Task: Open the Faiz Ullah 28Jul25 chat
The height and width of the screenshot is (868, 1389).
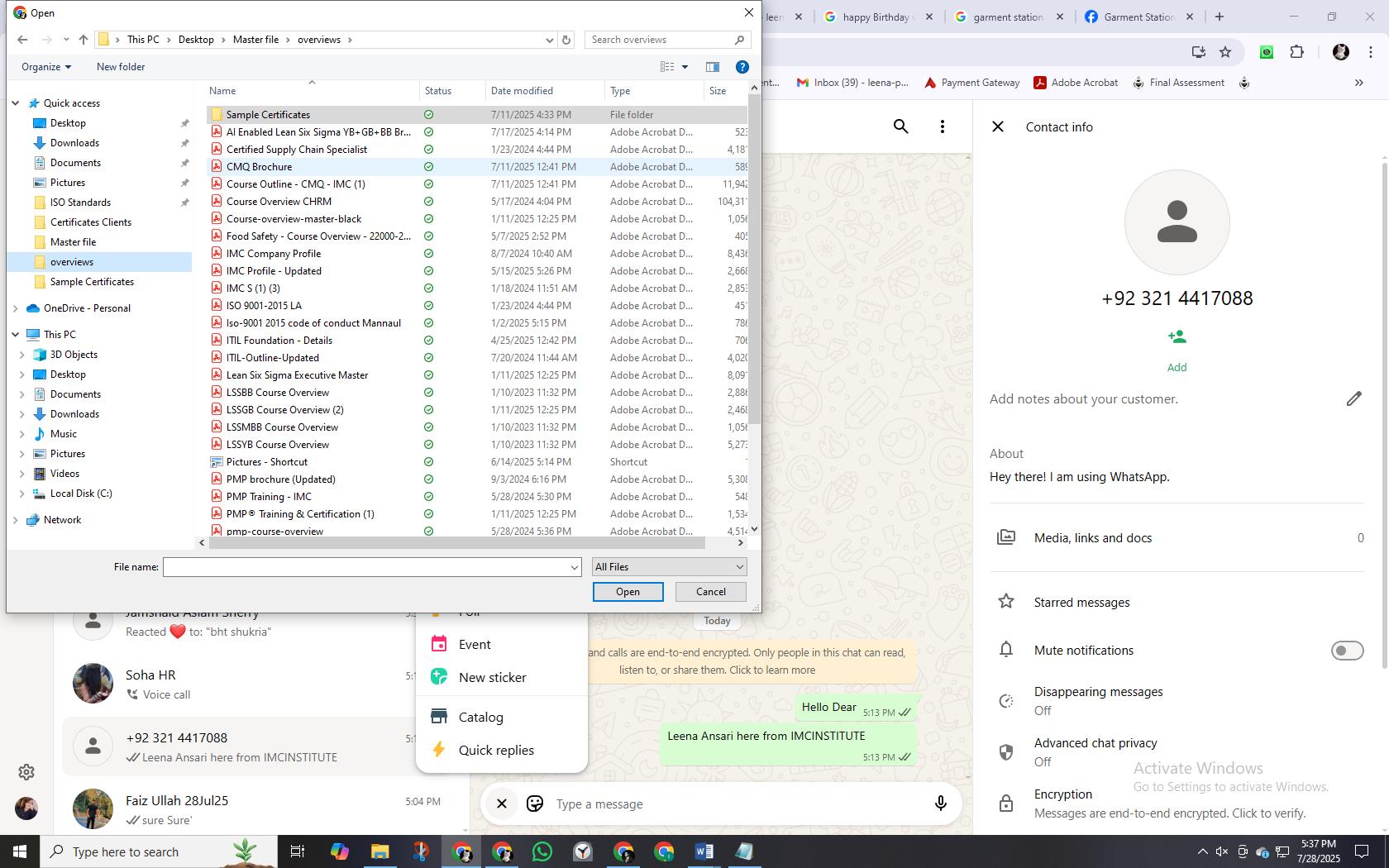Action: click(265, 810)
